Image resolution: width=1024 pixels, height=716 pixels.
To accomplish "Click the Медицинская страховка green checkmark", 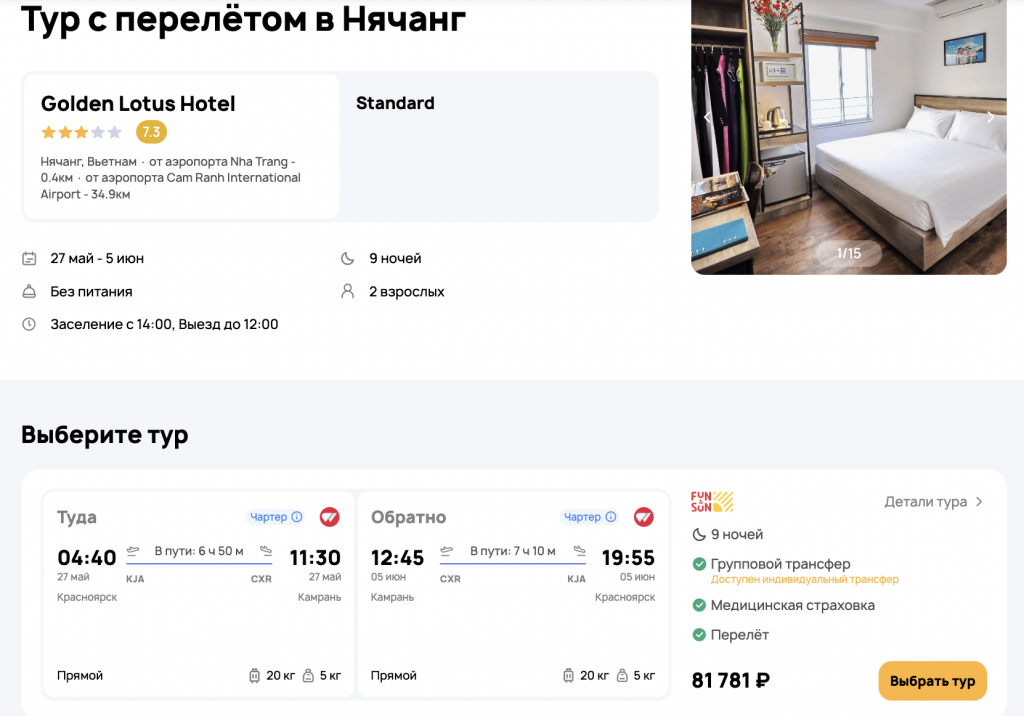I will point(699,605).
